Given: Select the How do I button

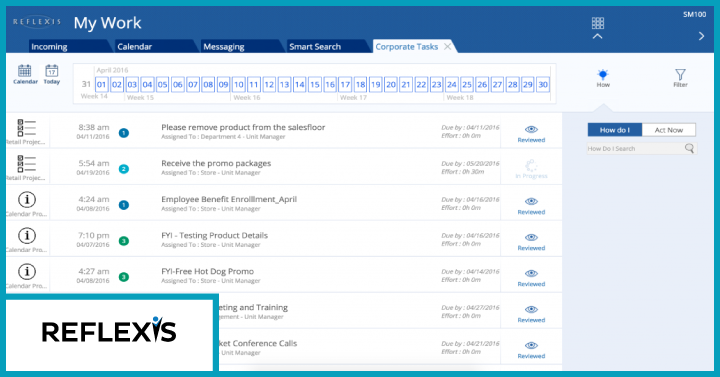Looking at the screenshot, I should click(x=614, y=130).
